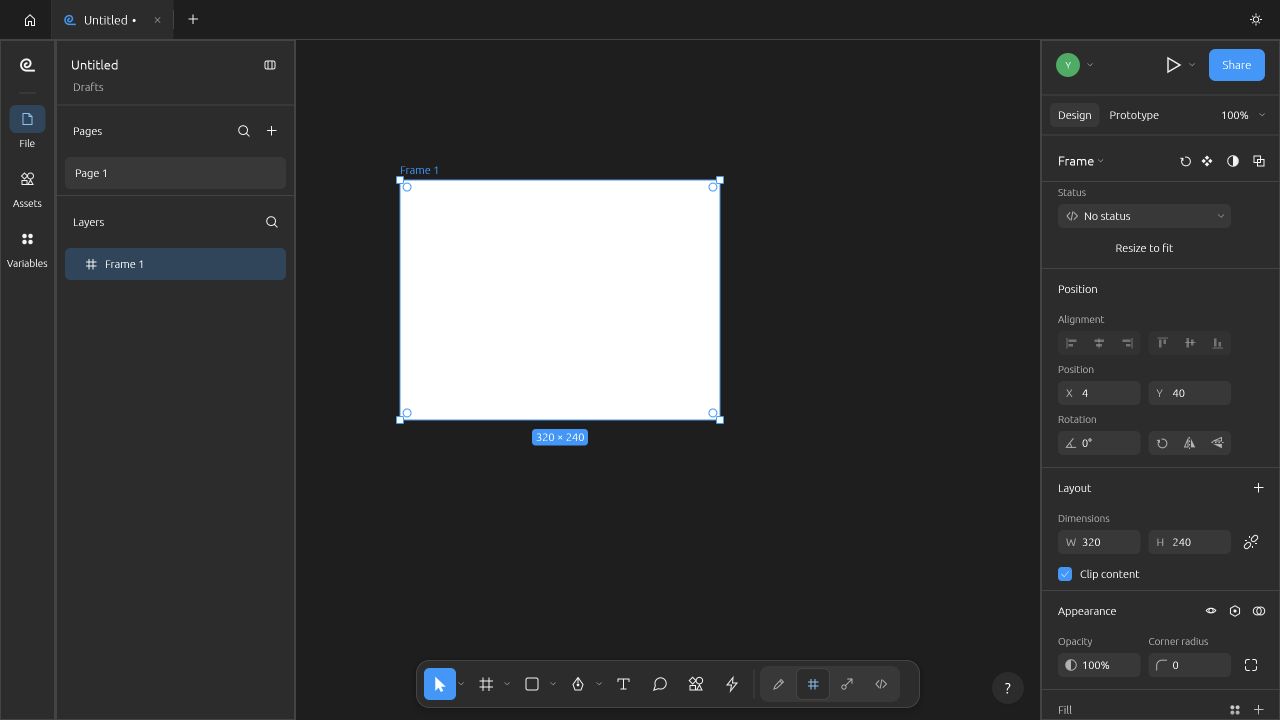Screen dimensions: 1280x720
Task: Click the Share button
Action: click(x=1236, y=65)
